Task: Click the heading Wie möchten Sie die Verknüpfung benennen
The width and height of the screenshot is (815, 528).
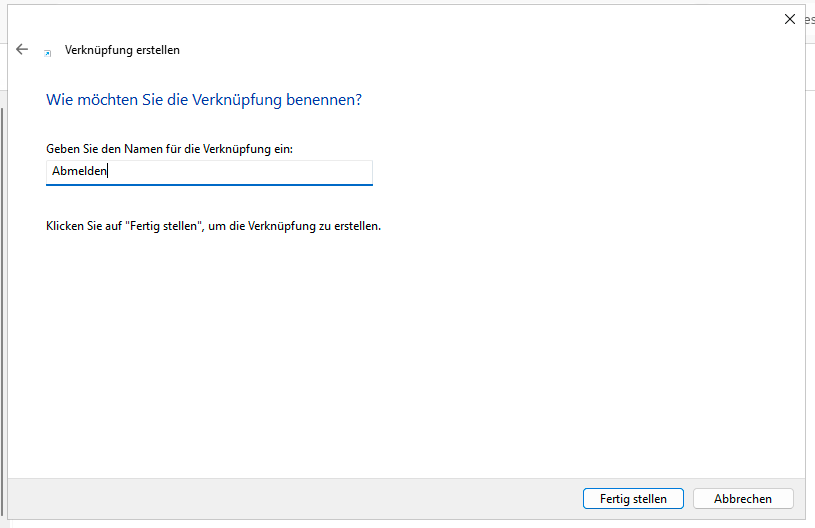Action: 204,101
